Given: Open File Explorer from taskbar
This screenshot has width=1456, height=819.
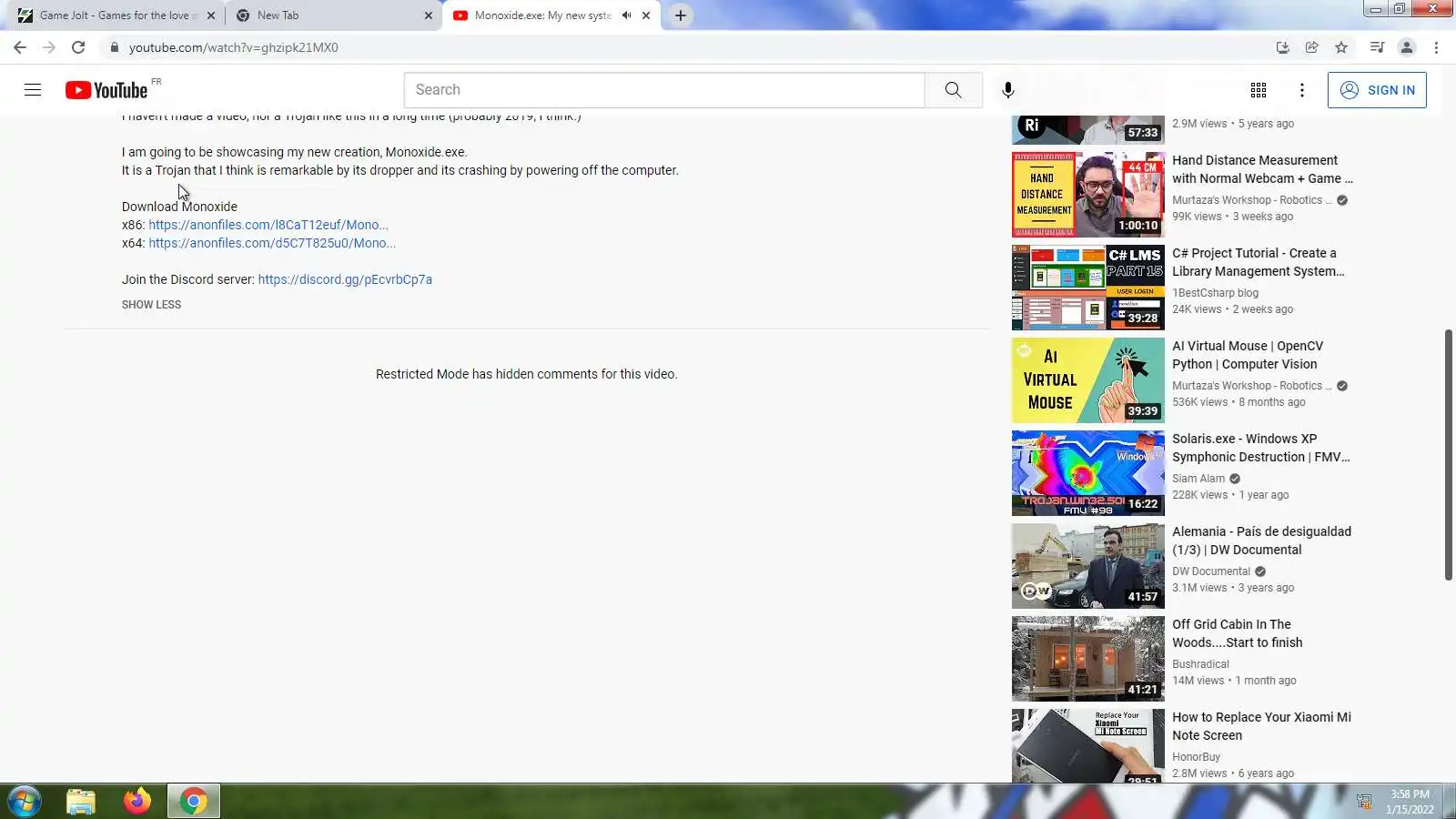Looking at the screenshot, I should [x=81, y=802].
